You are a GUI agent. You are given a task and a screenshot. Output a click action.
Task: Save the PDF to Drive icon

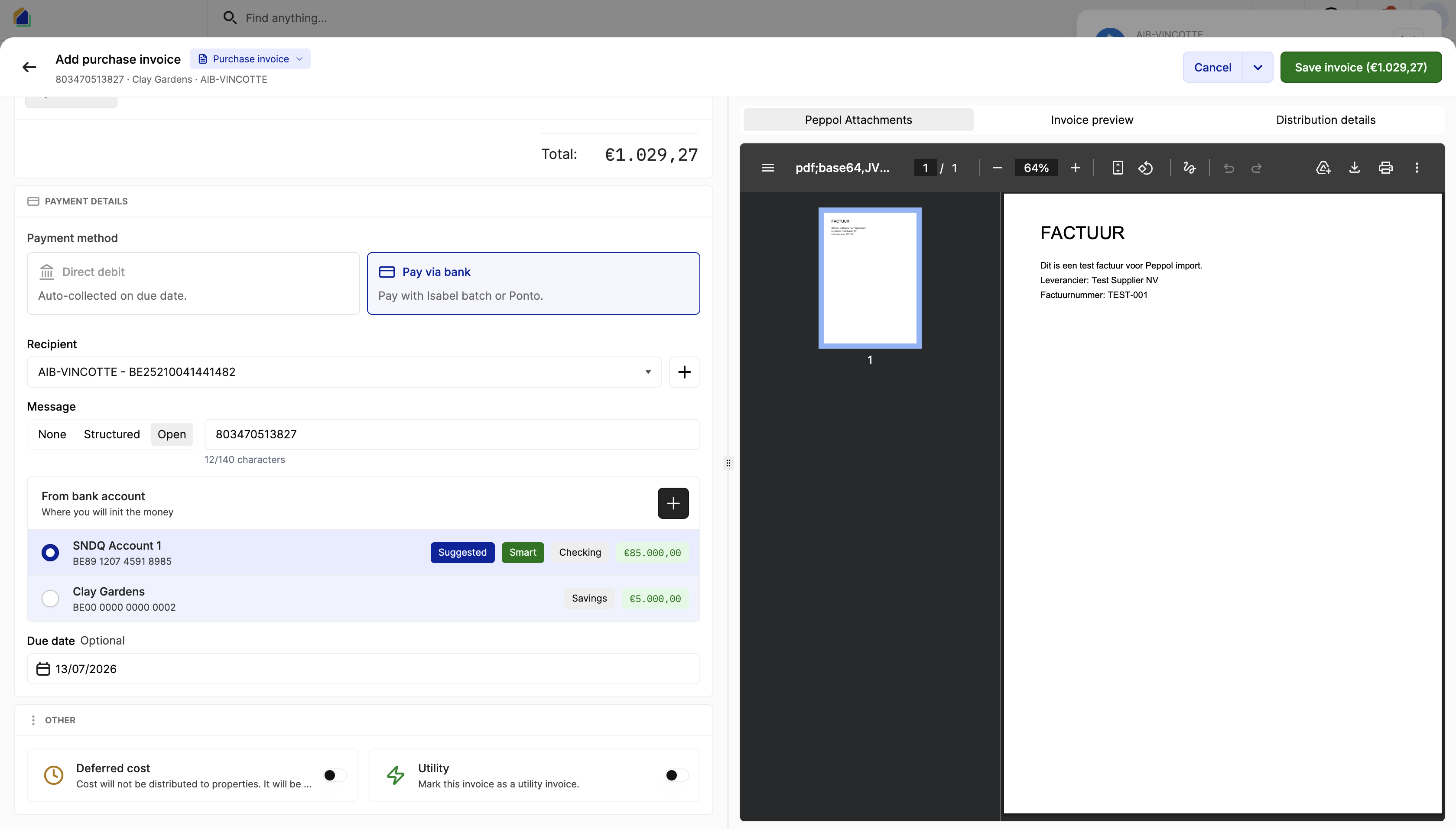(1323, 168)
